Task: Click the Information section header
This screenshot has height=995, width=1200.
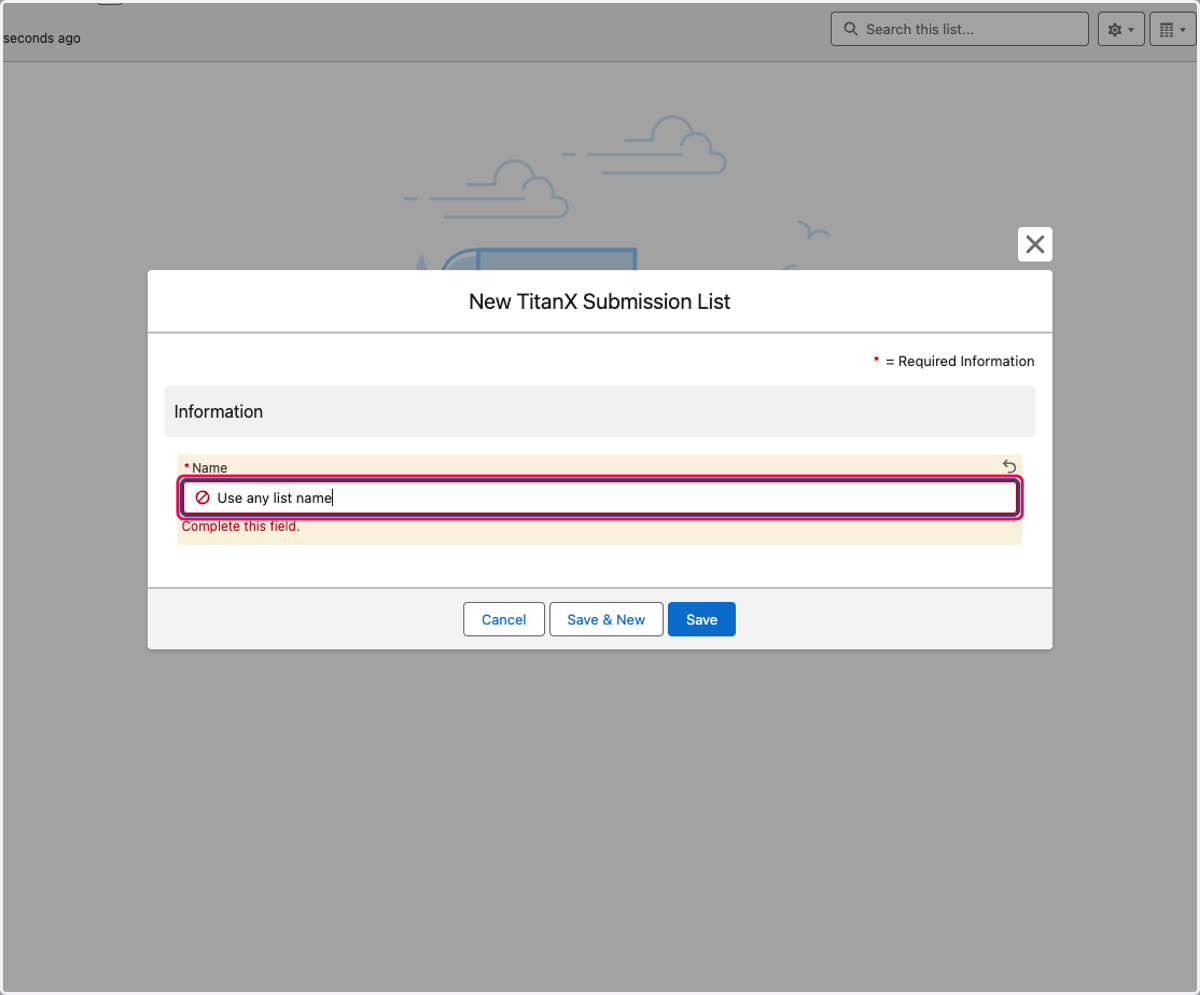Action: pos(600,411)
